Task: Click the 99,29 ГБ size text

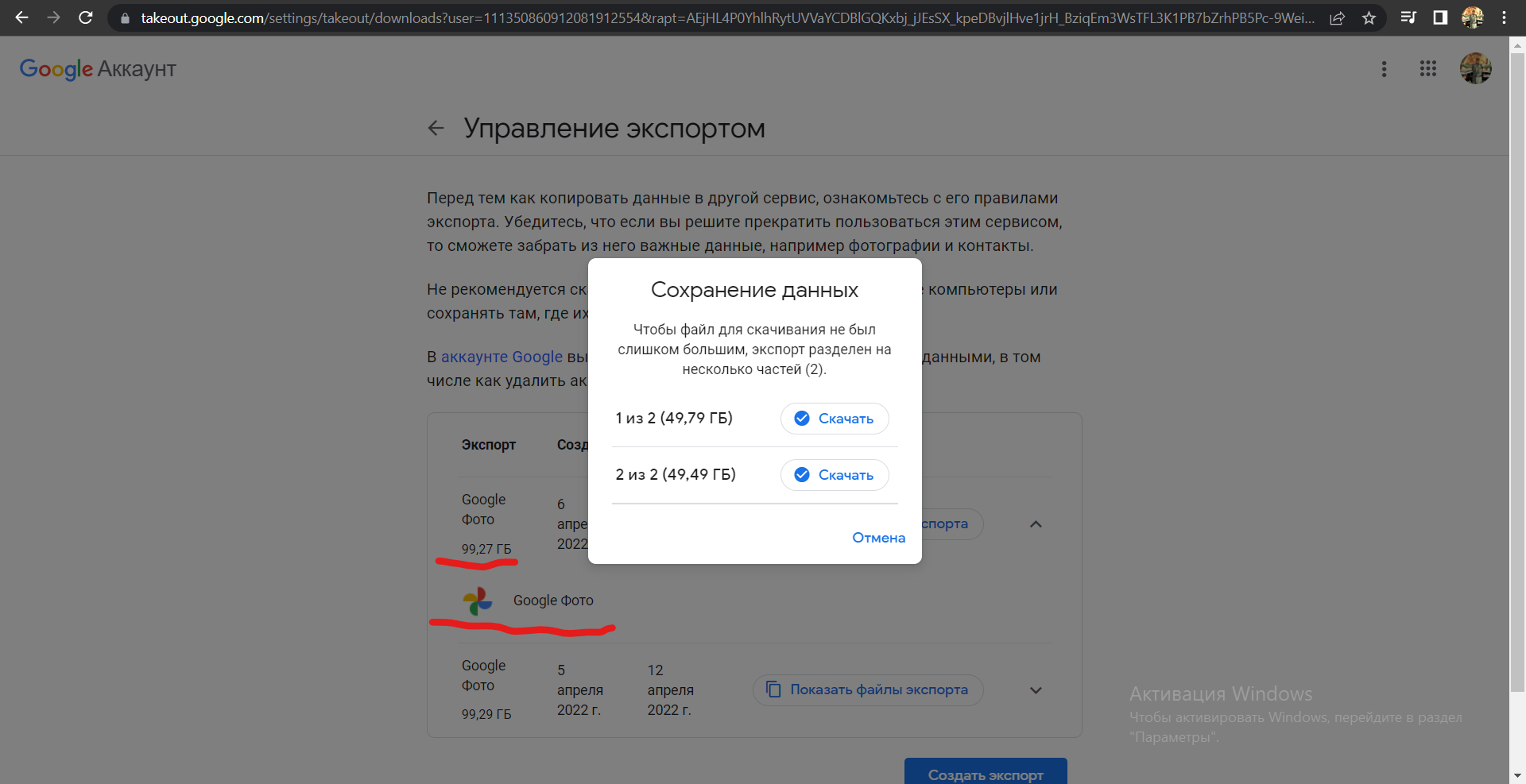Action: coord(486,714)
